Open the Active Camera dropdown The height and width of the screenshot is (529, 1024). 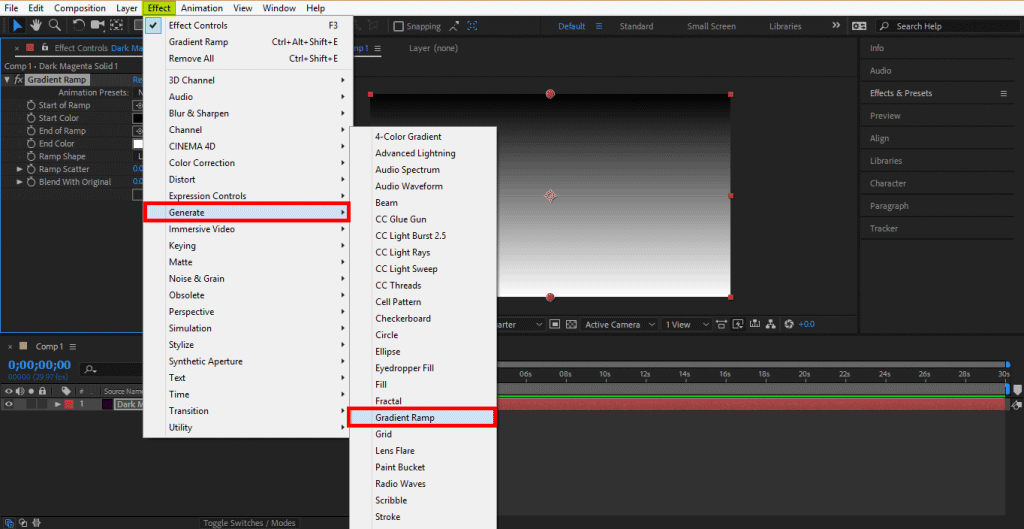(x=620, y=324)
